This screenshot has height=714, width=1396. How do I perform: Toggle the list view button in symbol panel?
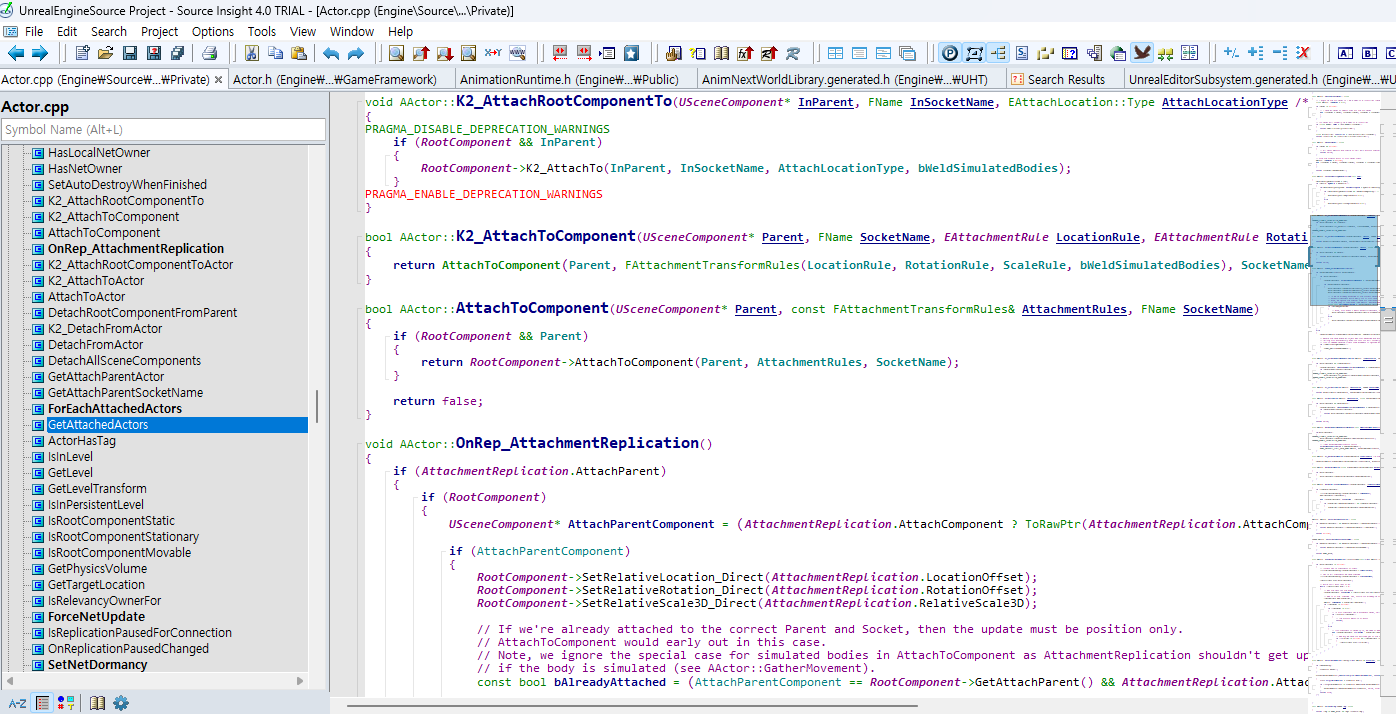(43, 703)
